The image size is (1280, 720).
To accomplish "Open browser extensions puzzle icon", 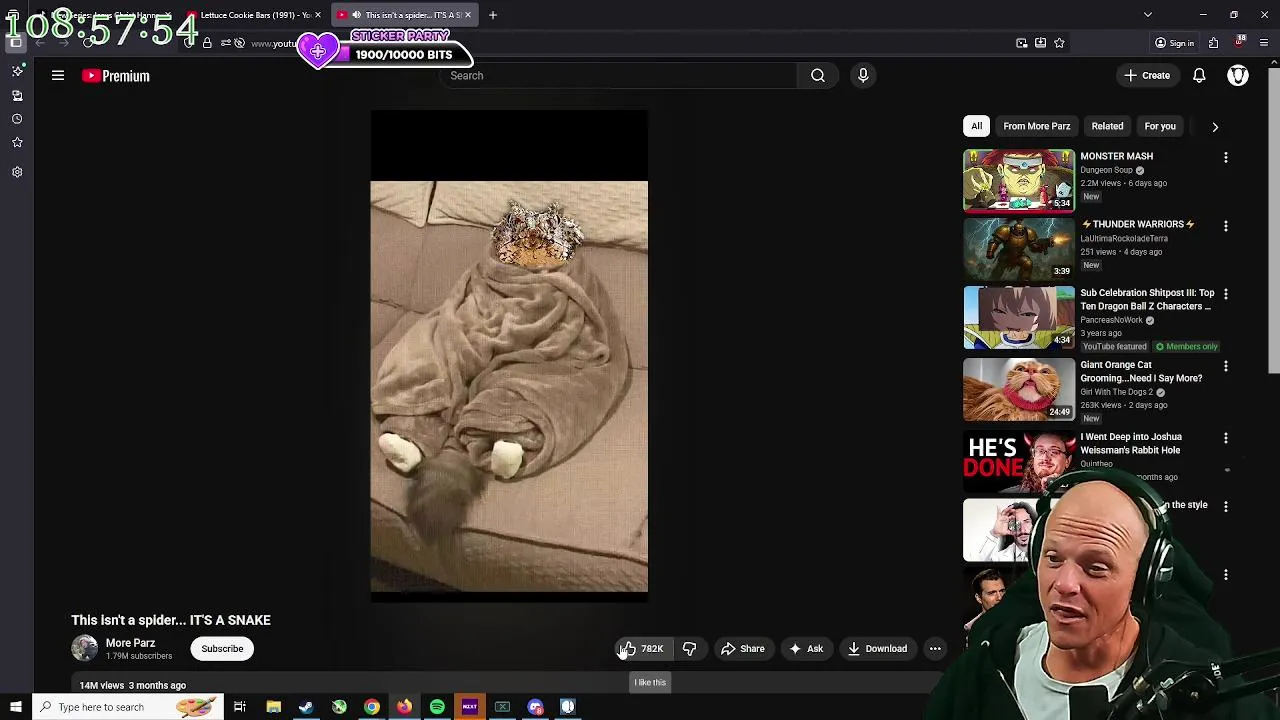I will pos(1213,43).
